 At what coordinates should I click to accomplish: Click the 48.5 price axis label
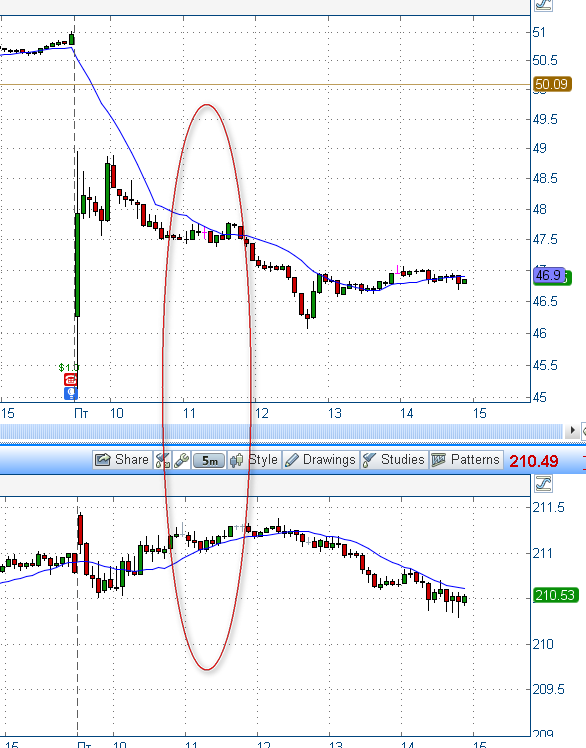(x=545, y=178)
